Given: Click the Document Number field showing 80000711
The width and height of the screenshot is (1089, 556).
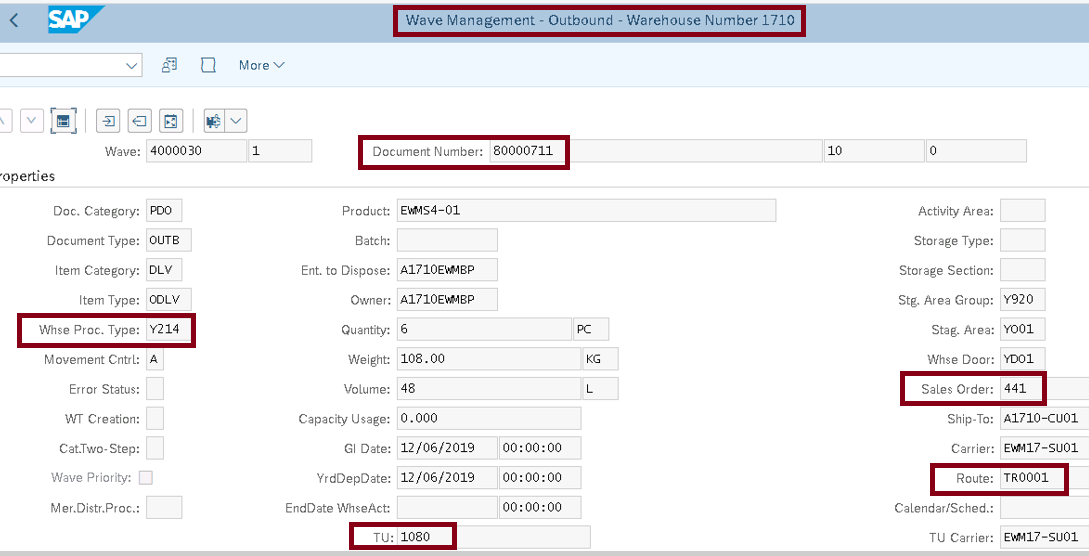Looking at the screenshot, I should point(527,152).
